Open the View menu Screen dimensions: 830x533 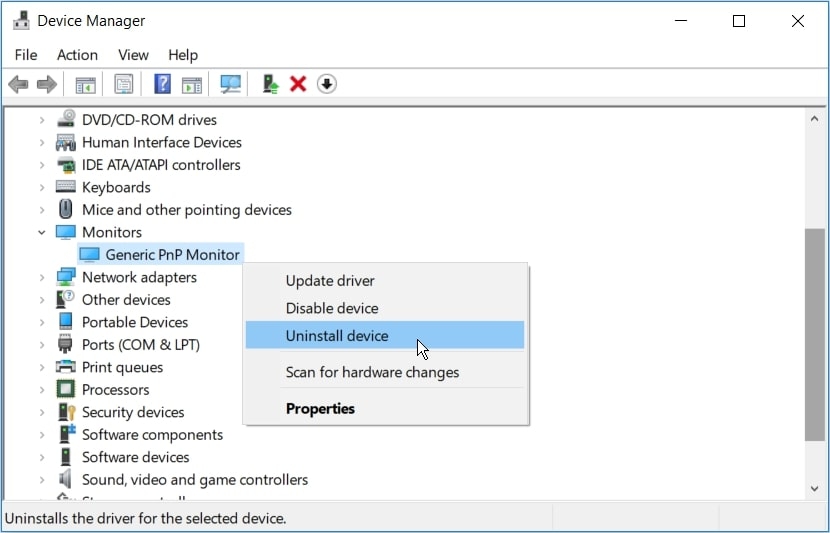[133, 55]
